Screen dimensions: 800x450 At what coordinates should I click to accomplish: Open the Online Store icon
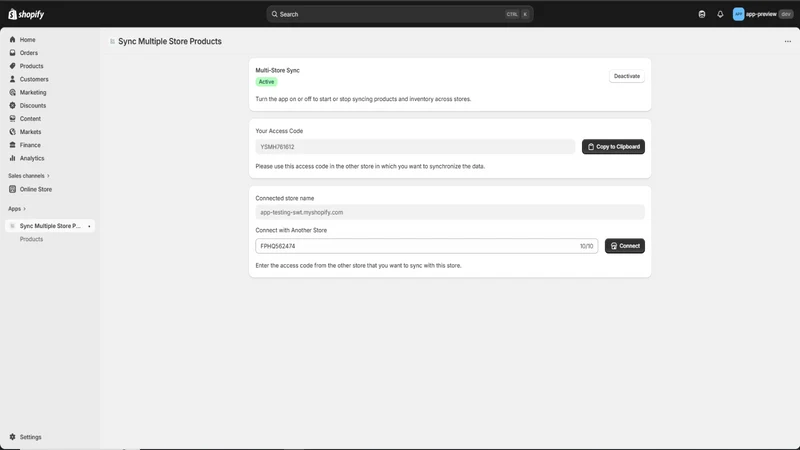pyautogui.click(x=13, y=189)
